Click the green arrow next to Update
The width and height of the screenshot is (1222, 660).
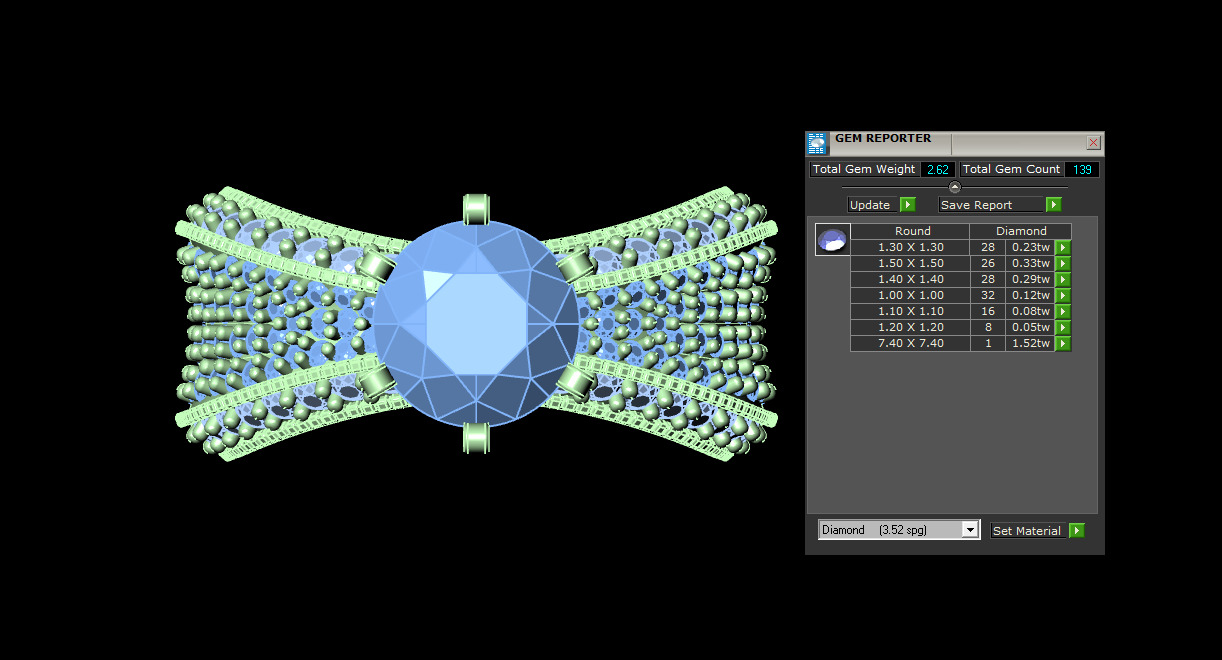tap(907, 205)
